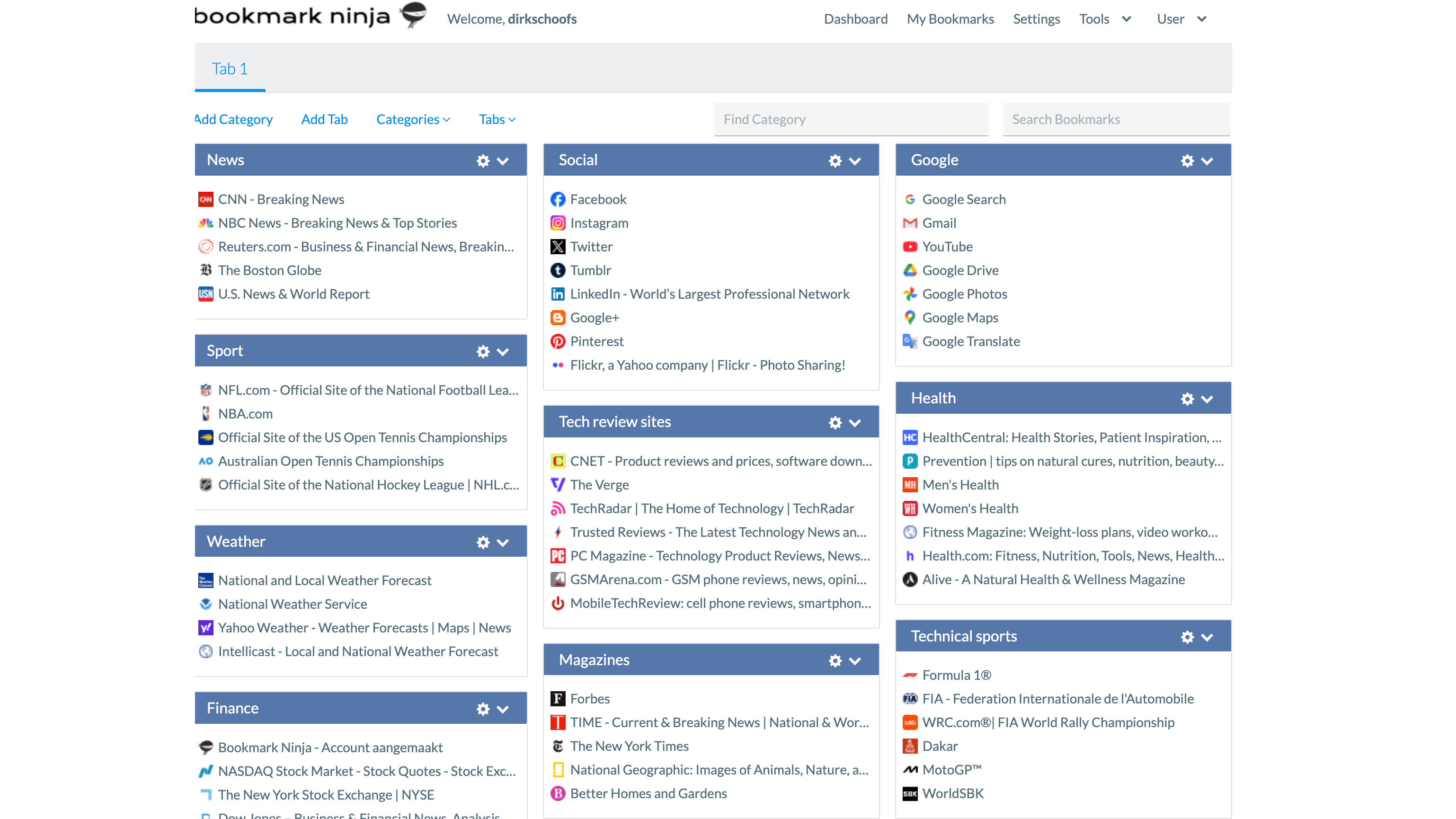Select Tab 1
Viewport: 1456px width, 819px height.
click(230, 69)
